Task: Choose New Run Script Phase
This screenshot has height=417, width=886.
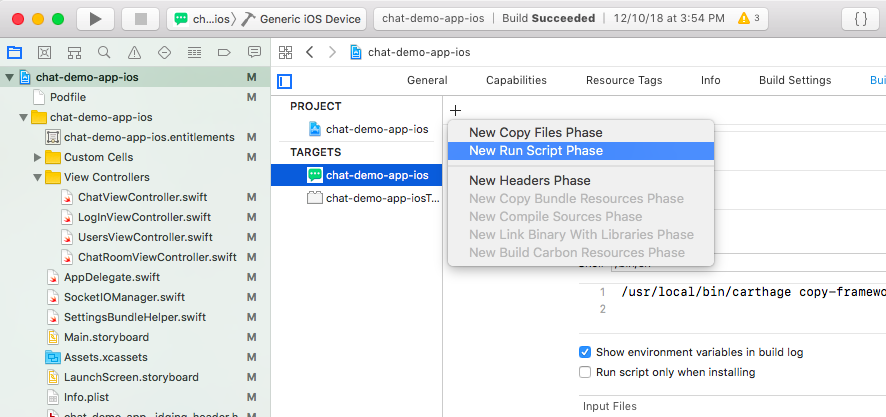Action: click(581, 151)
